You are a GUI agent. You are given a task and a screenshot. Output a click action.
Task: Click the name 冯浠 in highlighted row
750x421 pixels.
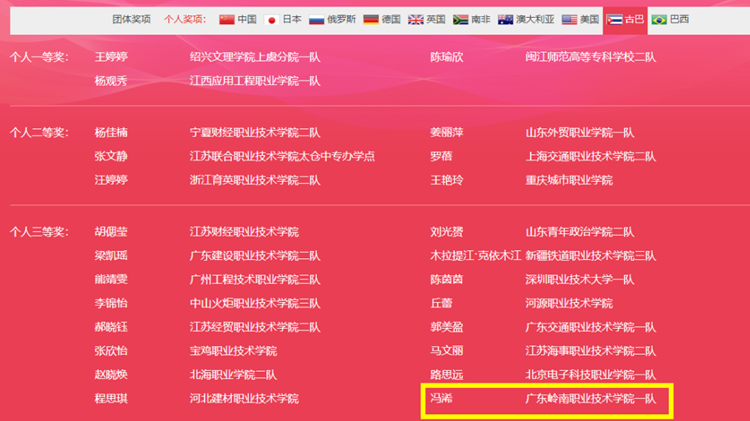[441, 399]
